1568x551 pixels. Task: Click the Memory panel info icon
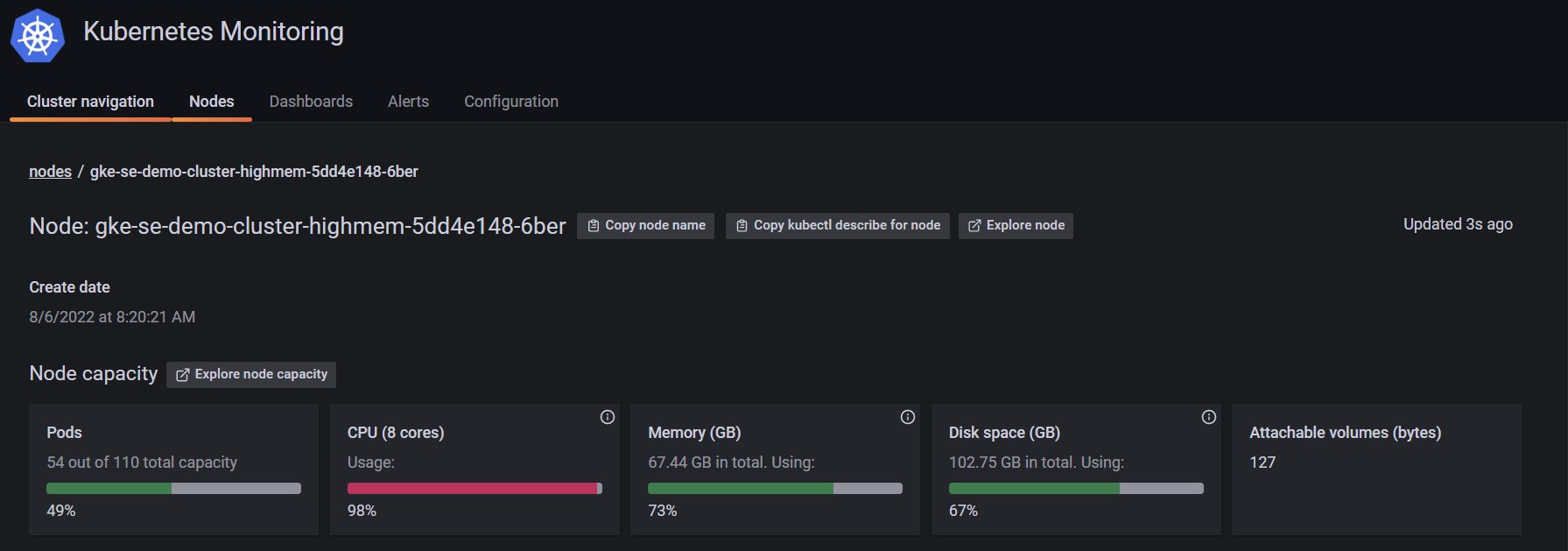pos(908,417)
